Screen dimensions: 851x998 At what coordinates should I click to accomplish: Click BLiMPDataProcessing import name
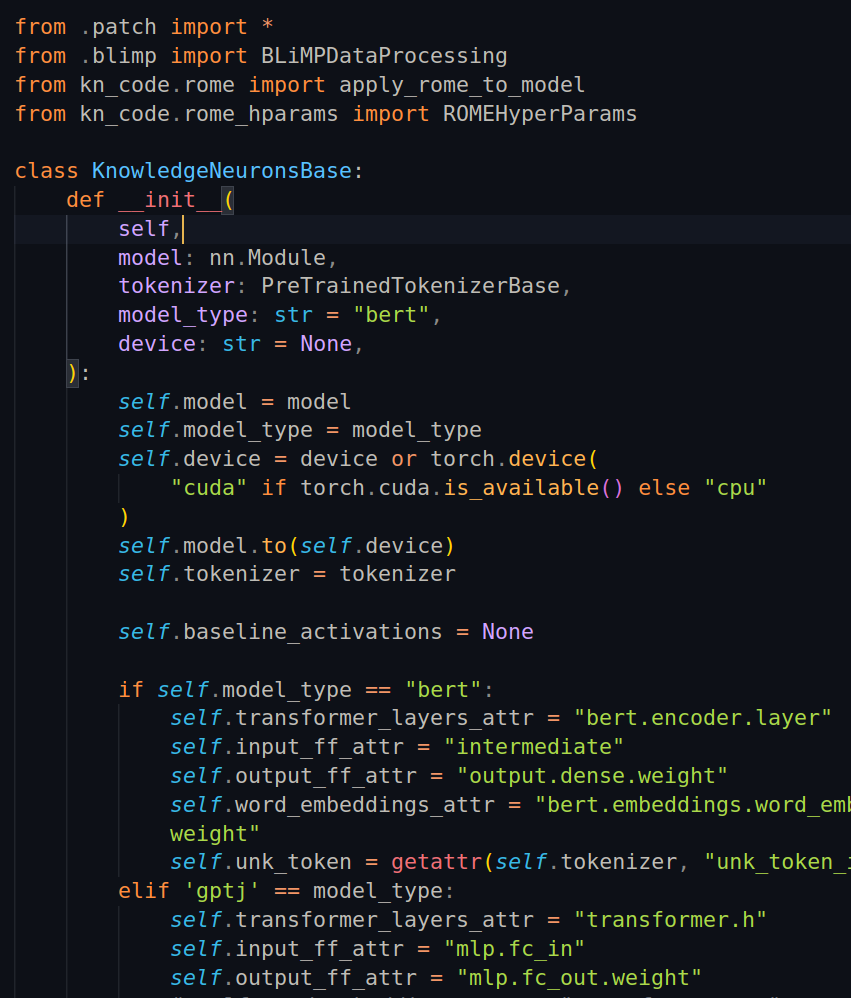click(x=384, y=56)
